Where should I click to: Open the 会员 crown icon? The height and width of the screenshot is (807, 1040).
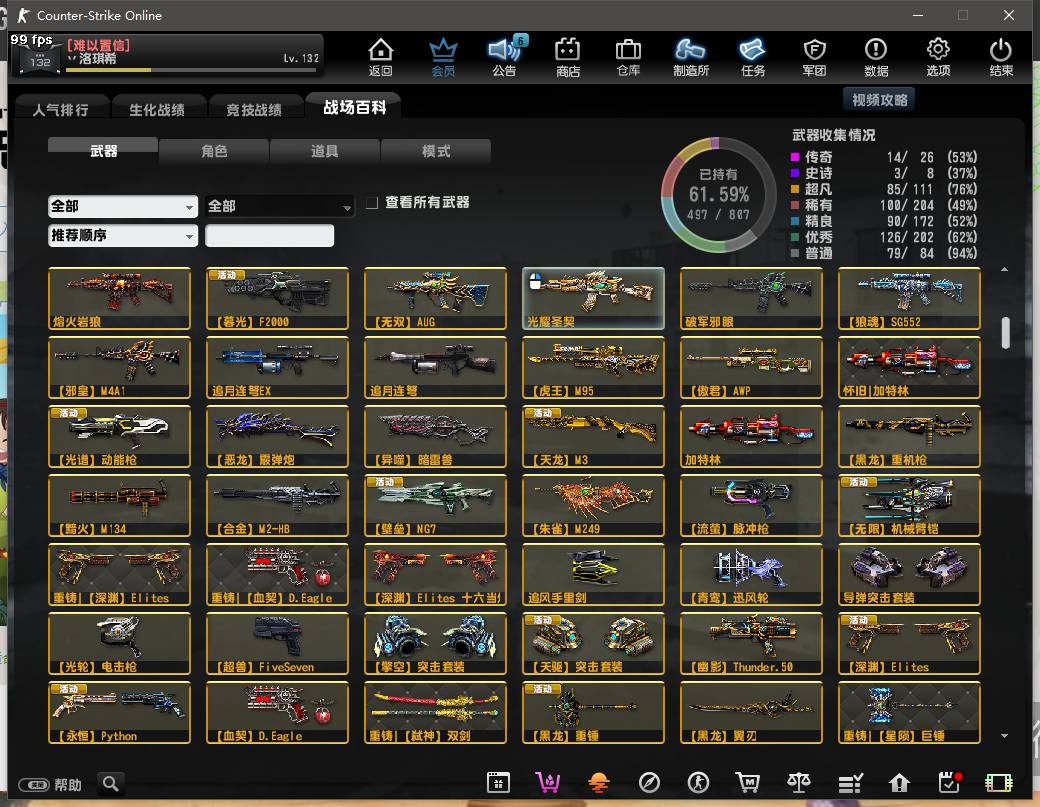[443, 56]
